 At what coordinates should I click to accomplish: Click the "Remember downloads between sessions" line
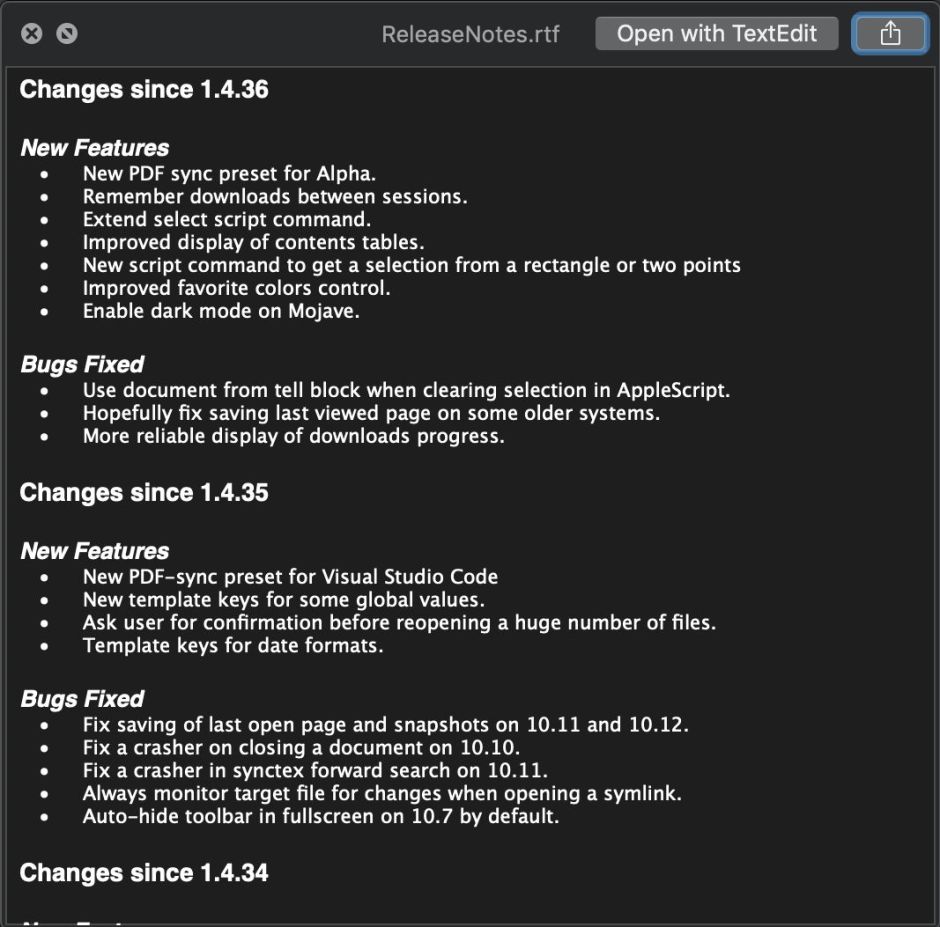pos(275,196)
